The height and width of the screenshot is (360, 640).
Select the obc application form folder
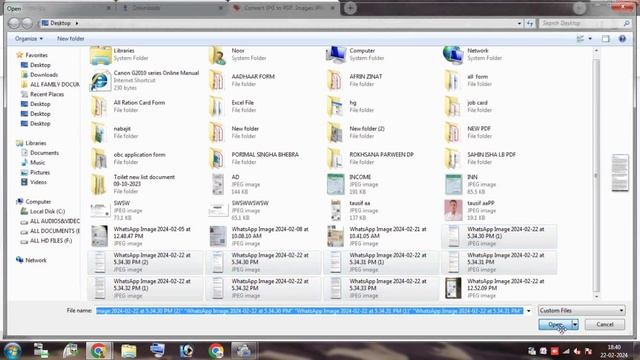point(144,158)
